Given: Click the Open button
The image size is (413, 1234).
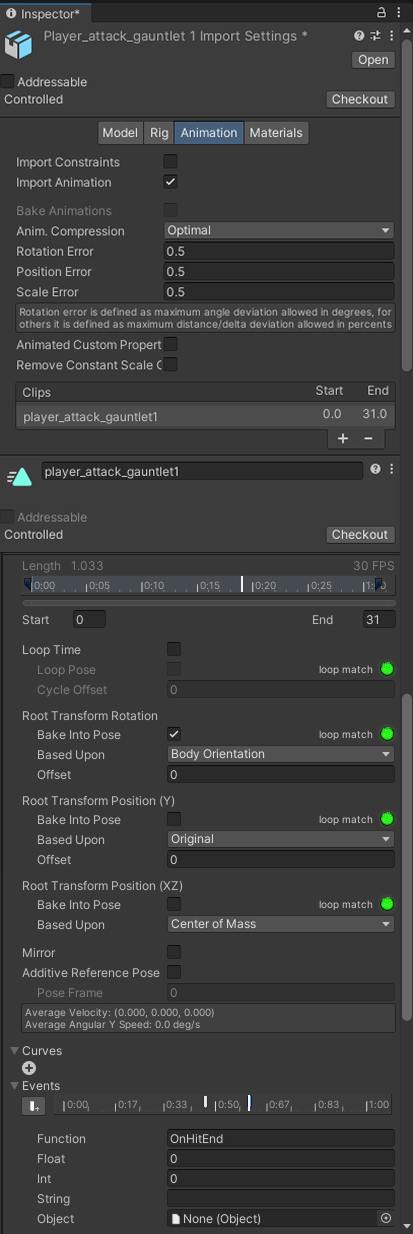Looking at the screenshot, I should pos(373,60).
